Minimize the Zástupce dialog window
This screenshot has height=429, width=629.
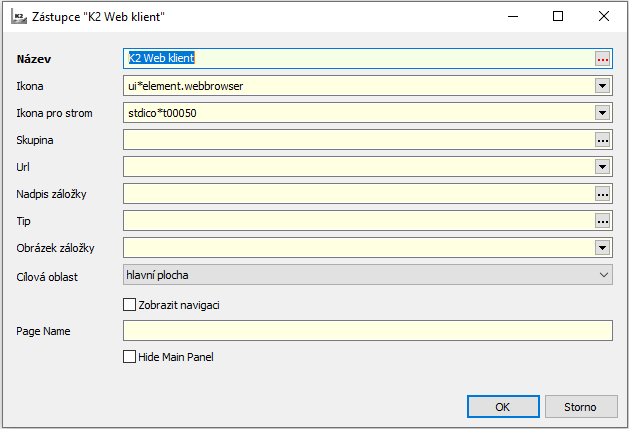click(513, 16)
